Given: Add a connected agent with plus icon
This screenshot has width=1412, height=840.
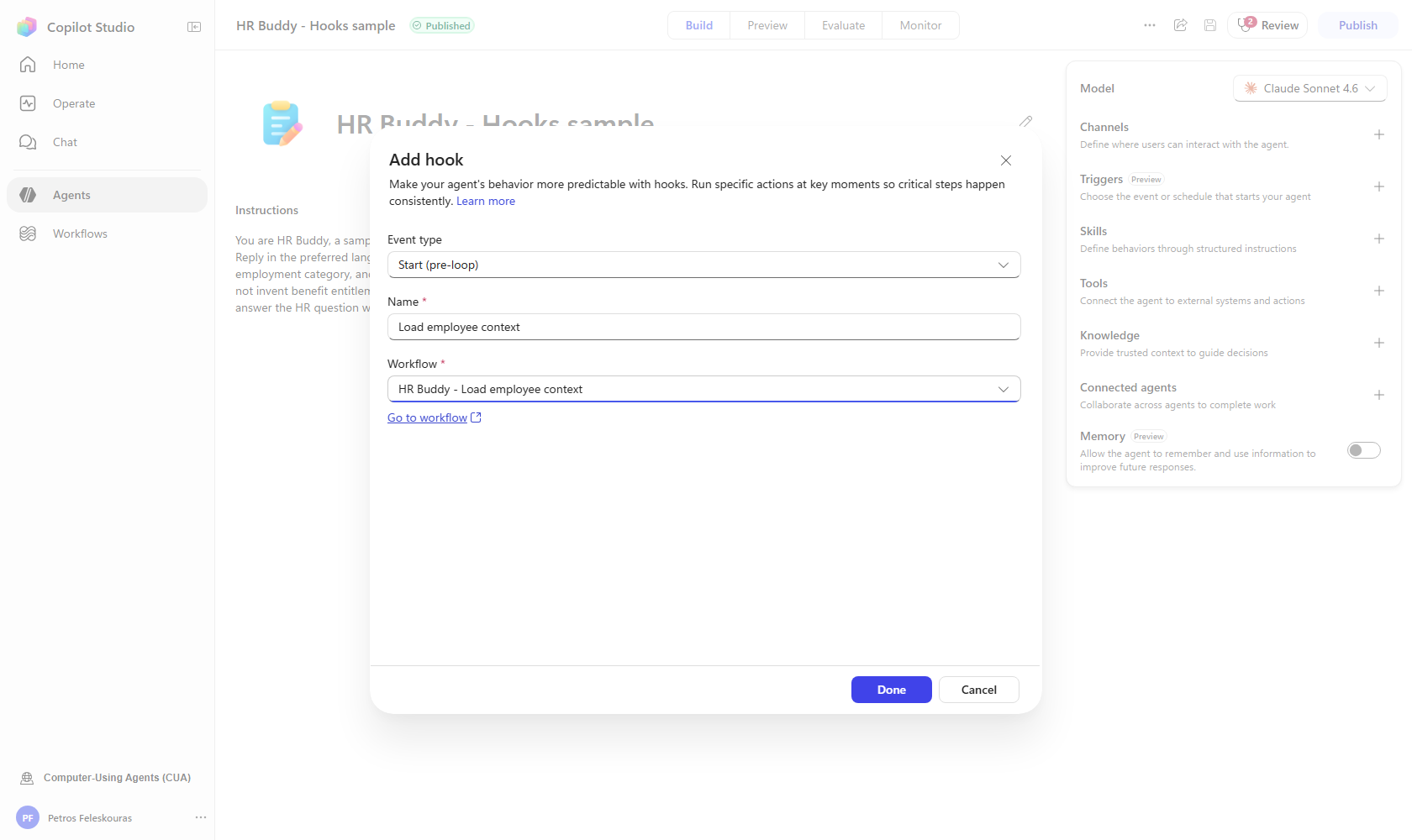Looking at the screenshot, I should [x=1379, y=395].
